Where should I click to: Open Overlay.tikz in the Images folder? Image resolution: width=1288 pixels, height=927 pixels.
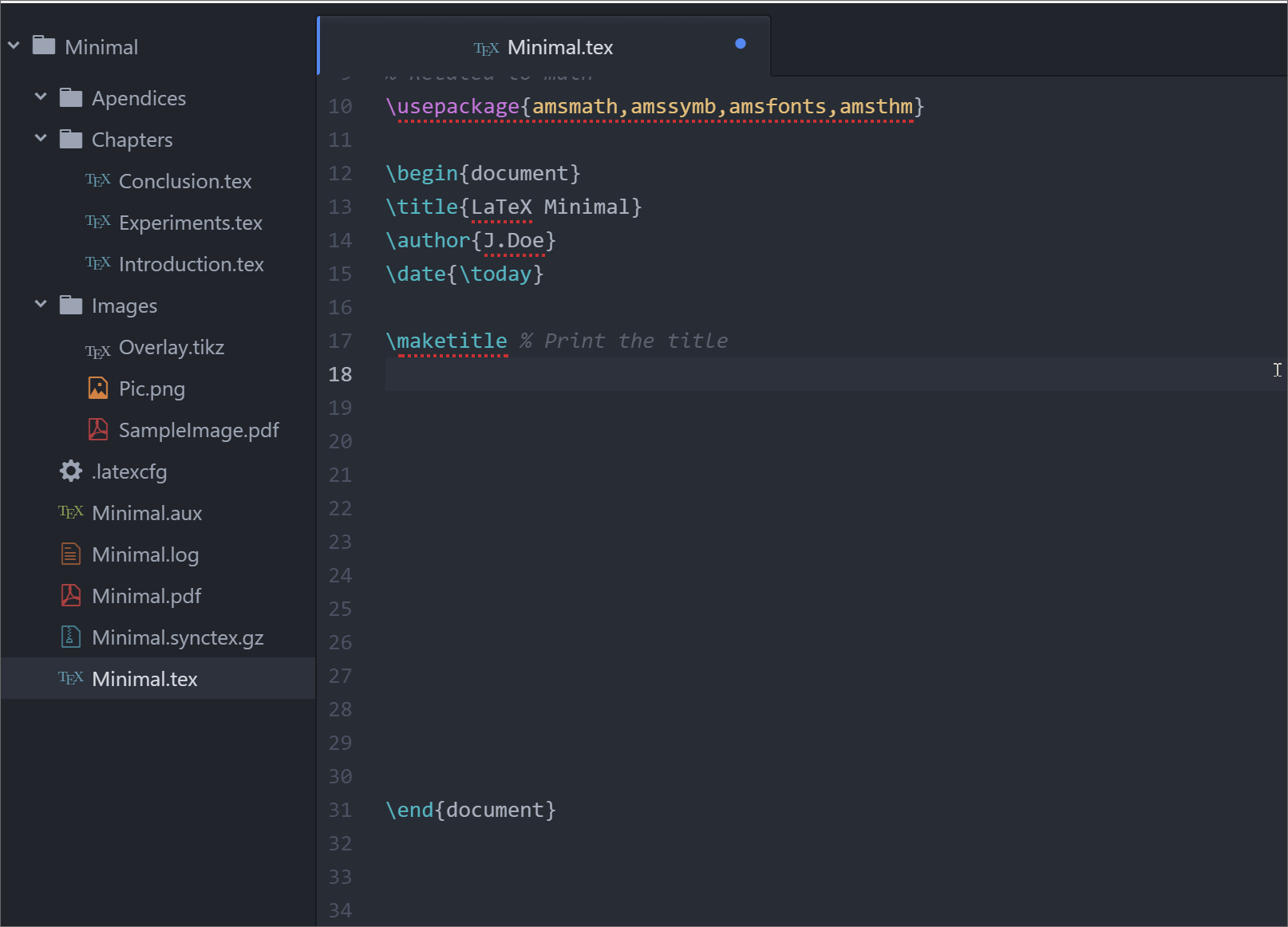tap(172, 347)
